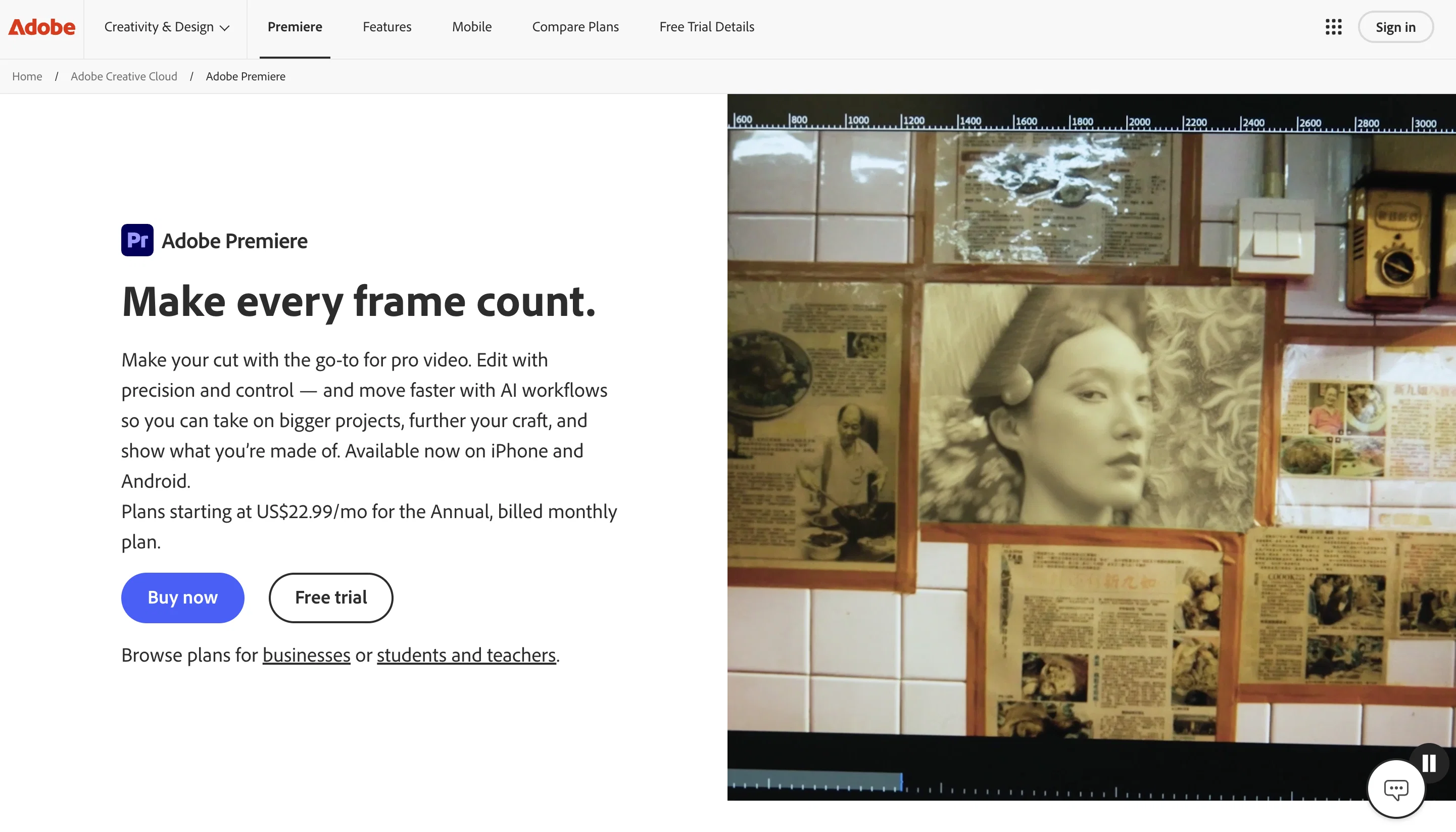1456x832 pixels.
Task: Select the Premiere tab
Action: click(295, 27)
